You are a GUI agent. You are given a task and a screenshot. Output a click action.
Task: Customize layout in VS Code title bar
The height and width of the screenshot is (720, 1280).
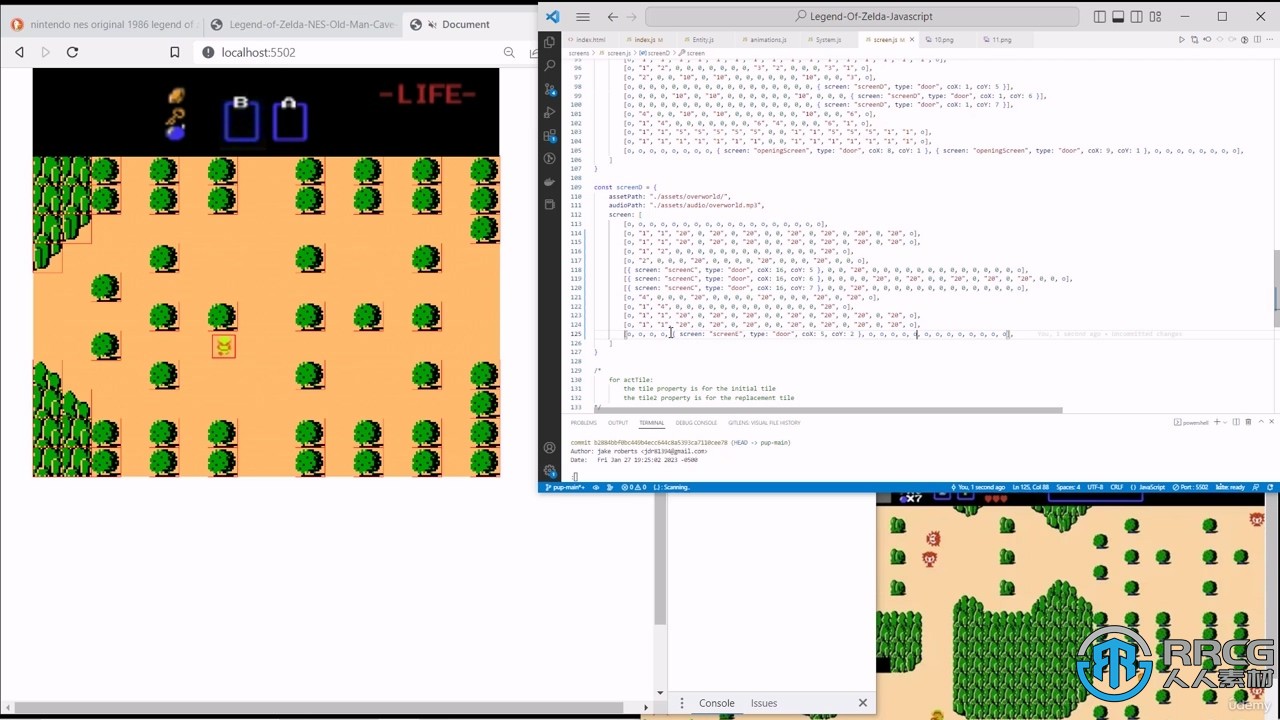pyautogui.click(x=1155, y=16)
